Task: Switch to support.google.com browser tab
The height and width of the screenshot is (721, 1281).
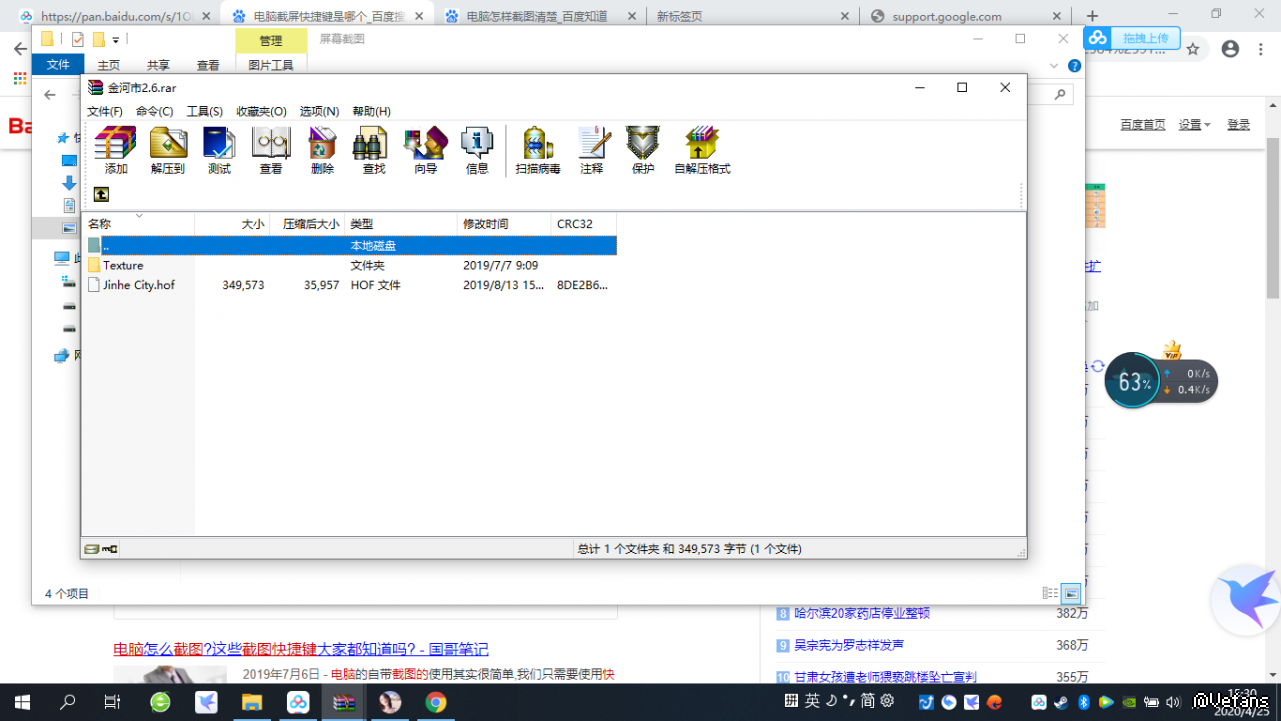Action: click(946, 16)
